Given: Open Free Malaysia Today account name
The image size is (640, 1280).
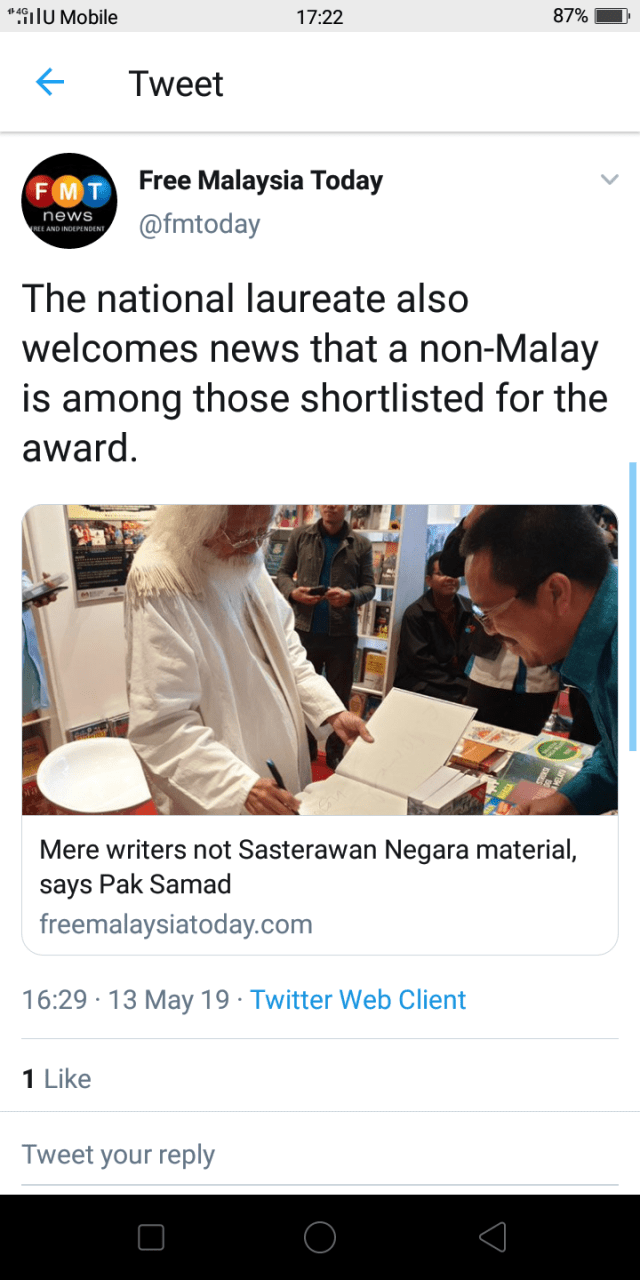Looking at the screenshot, I should (x=261, y=181).
